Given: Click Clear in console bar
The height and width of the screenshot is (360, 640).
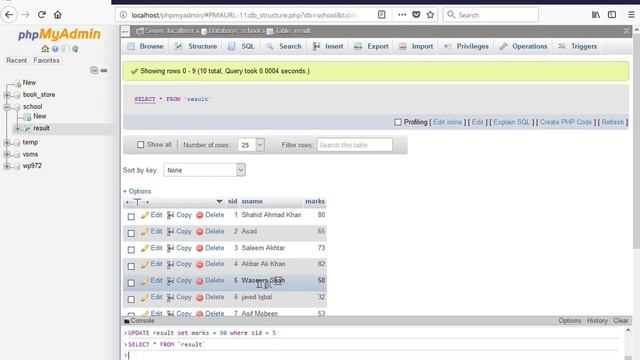Looking at the screenshot, I should [620, 321].
